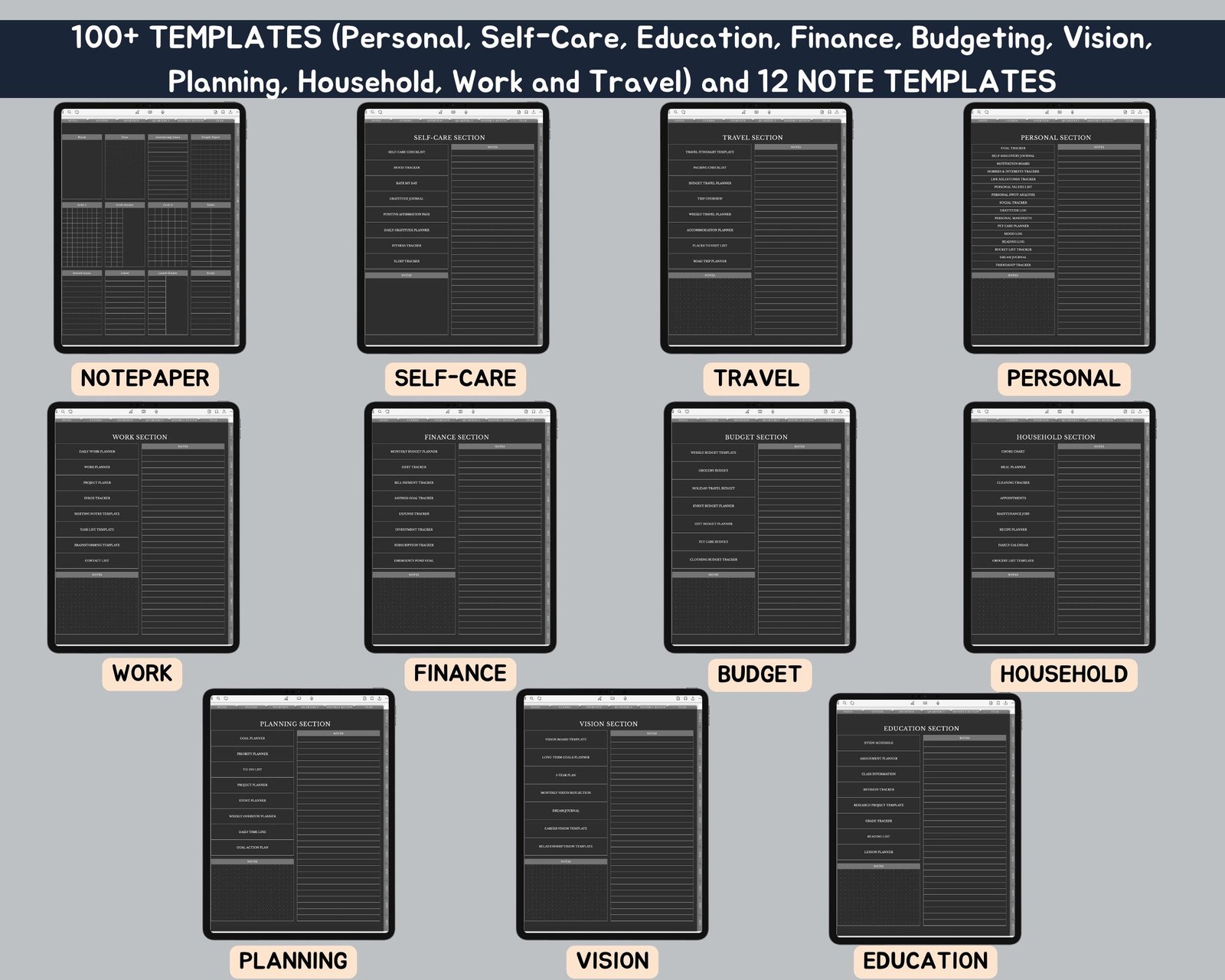Click search icon on Self-Care tablet toolbar
Image resolution: width=1225 pixels, height=980 pixels.
pyautogui.click(x=373, y=113)
